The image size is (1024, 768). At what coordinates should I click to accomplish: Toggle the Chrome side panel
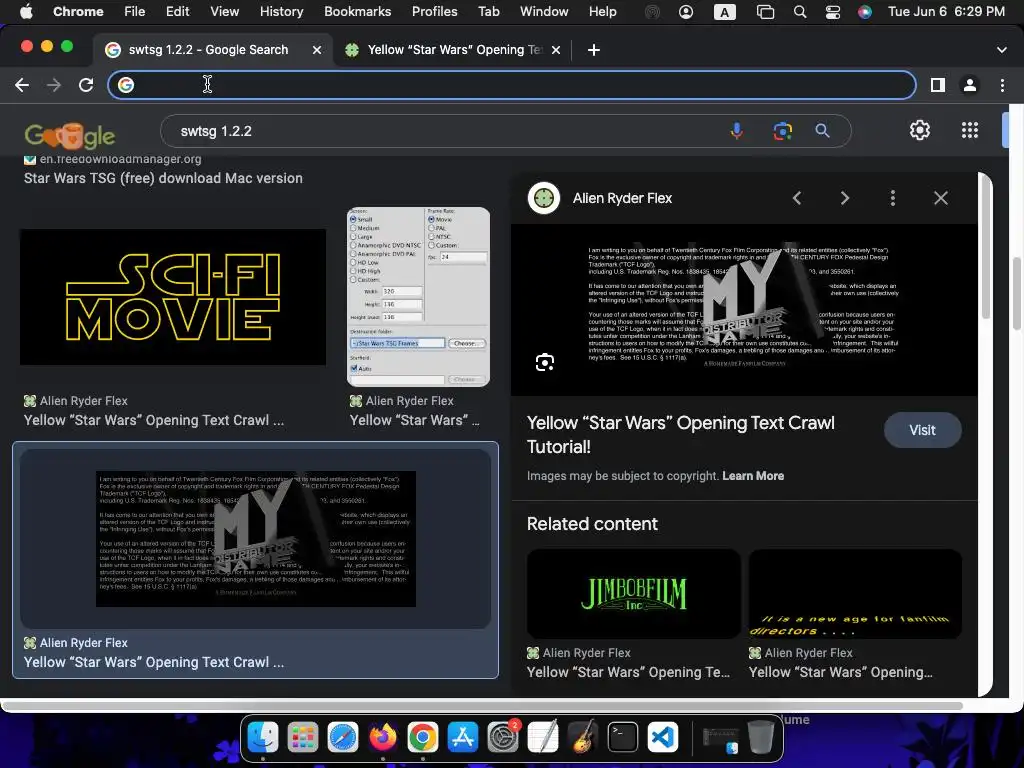point(938,85)
